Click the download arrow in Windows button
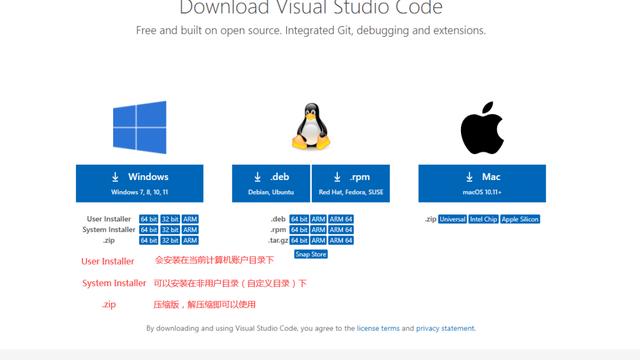This screenshot has height=360, width=640. 115,177
